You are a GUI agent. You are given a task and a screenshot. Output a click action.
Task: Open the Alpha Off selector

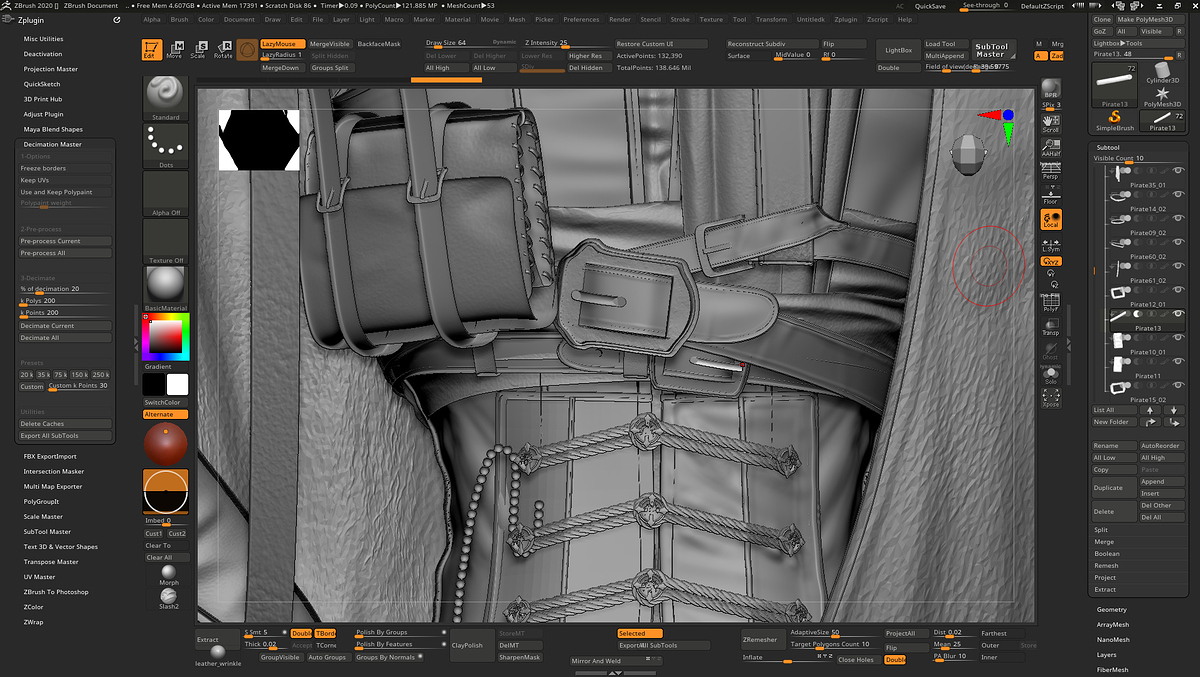tap(166, 194)
